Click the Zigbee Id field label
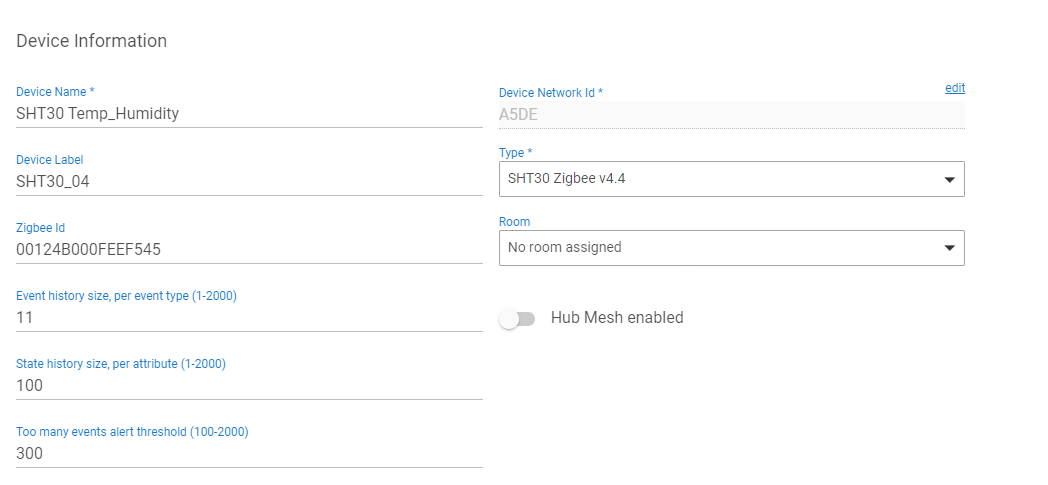The image size is (1048, 485). (x=40, y=228)
